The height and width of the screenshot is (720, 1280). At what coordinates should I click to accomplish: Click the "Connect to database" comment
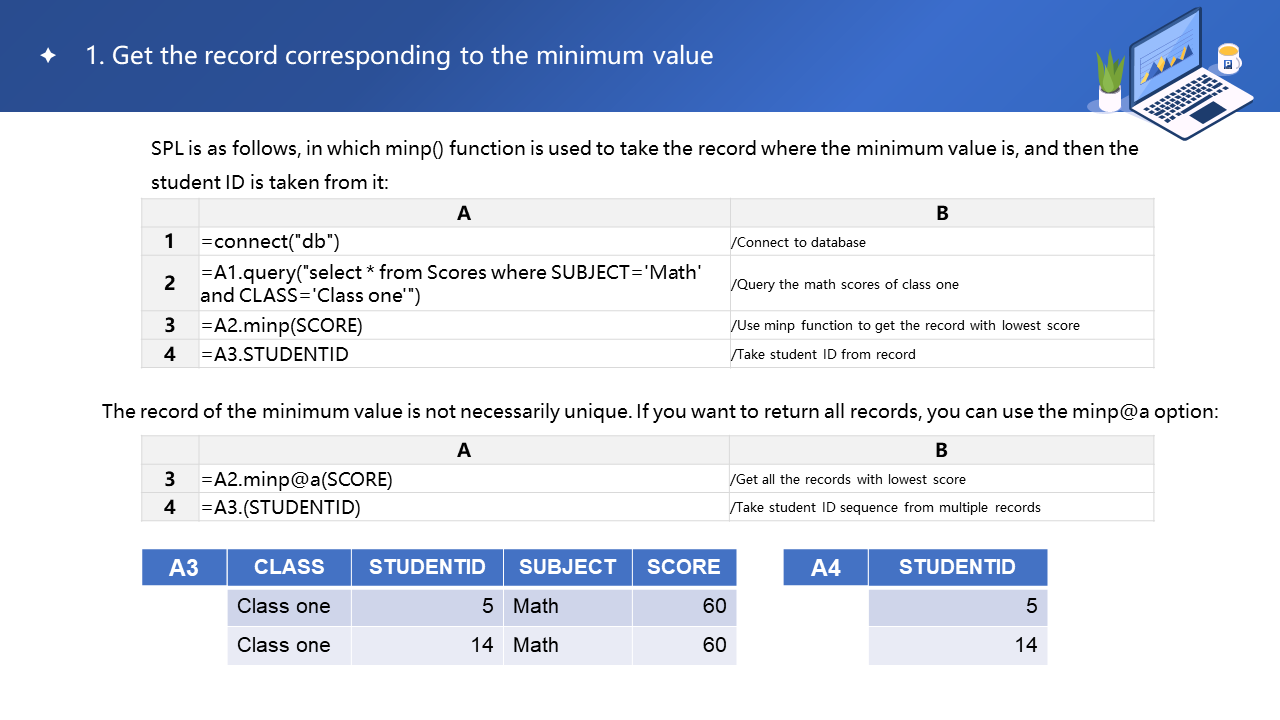(x=801, y=242)
